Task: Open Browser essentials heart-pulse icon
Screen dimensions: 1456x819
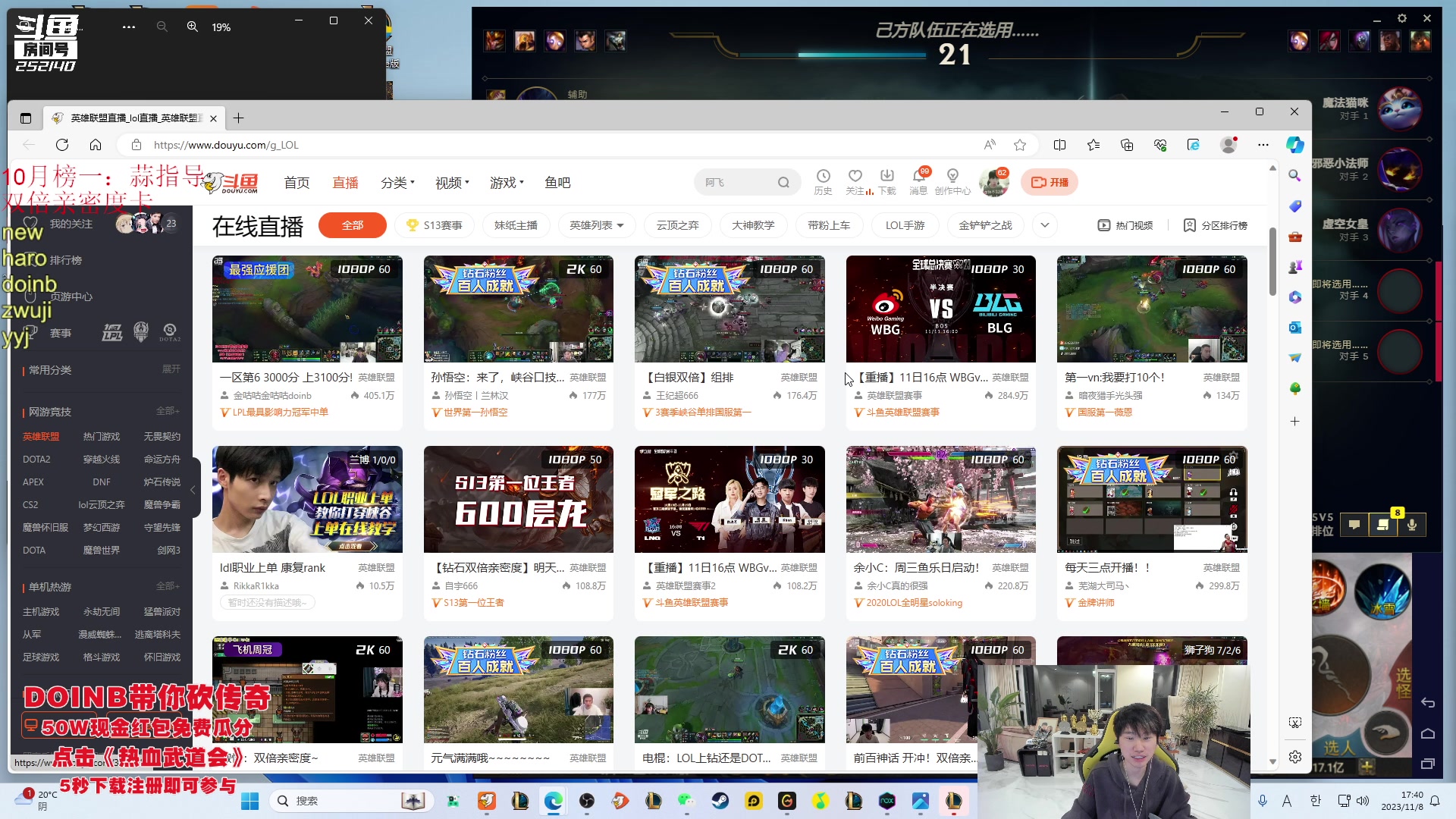Action: [1160, 145]
